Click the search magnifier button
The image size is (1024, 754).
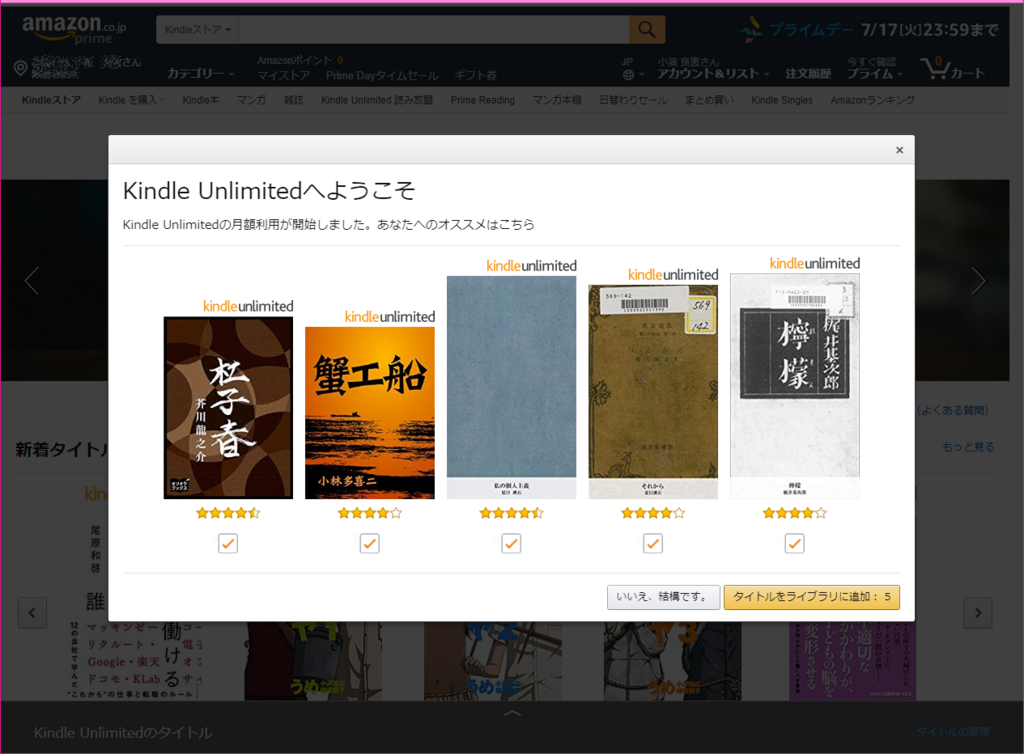tap(647, 29)
